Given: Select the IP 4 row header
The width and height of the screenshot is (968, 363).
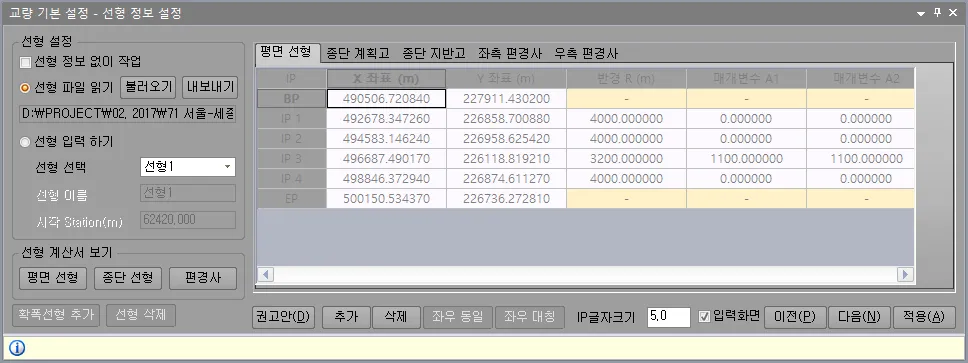Looking at the screenshot, I should click(x=291, y=179).
